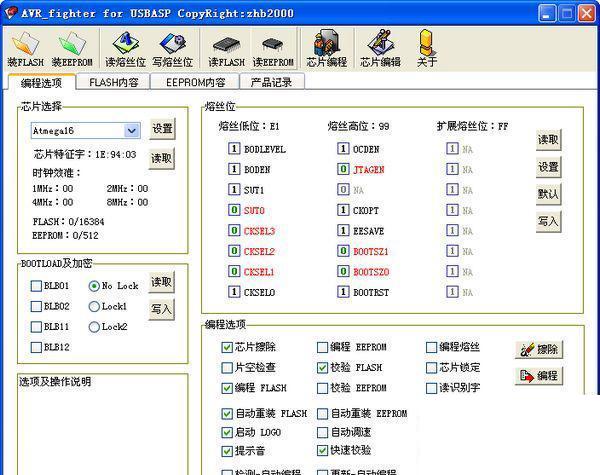Screen dimensions: 600x475
Task: Enable the 芯片锁定 chip lock checkbox
Action: pyautogui.click(x=431, y=368)
